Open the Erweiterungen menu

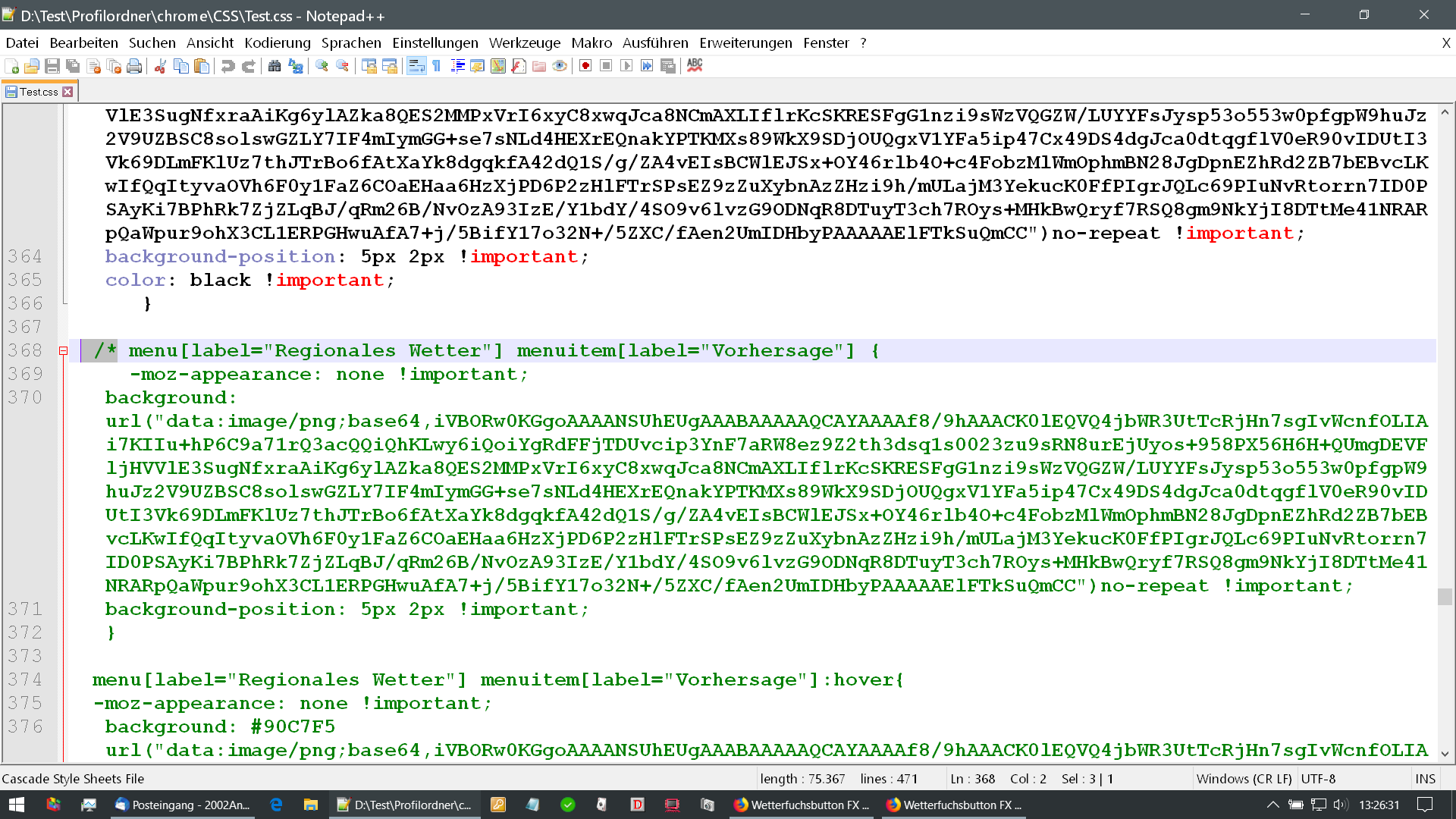point(745,43)
